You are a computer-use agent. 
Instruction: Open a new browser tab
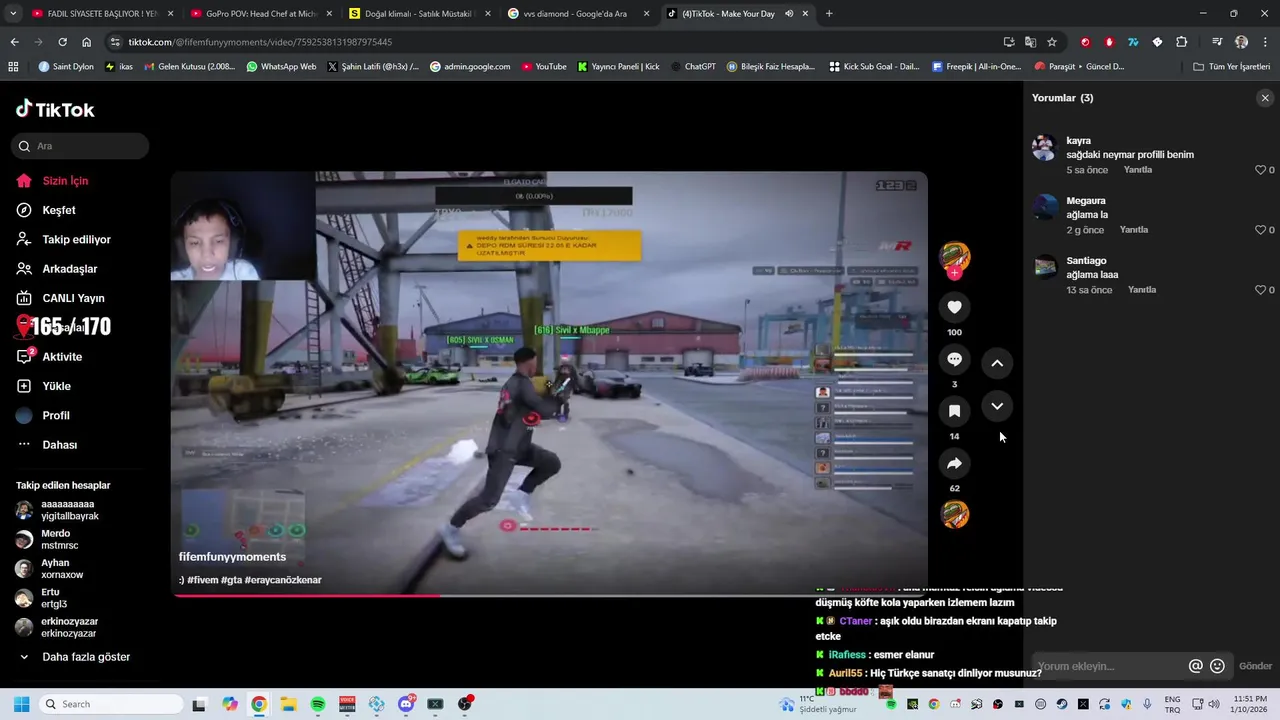tap(829, 14)
